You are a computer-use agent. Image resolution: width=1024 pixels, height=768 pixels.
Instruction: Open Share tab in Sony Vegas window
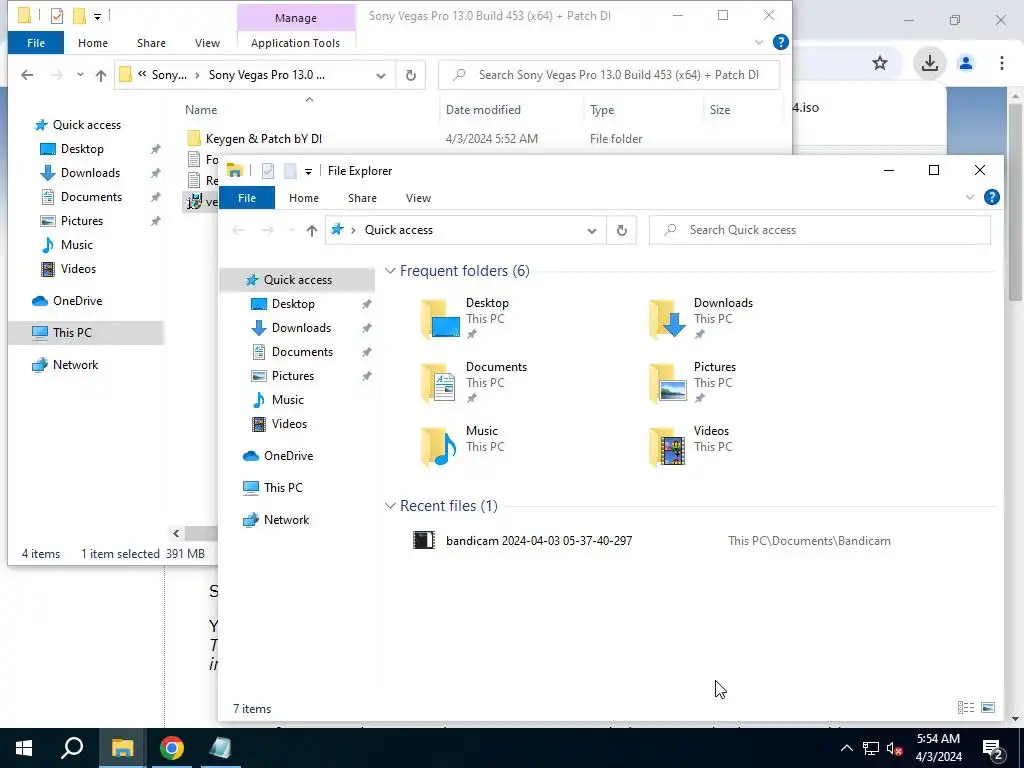click(152, 43)
